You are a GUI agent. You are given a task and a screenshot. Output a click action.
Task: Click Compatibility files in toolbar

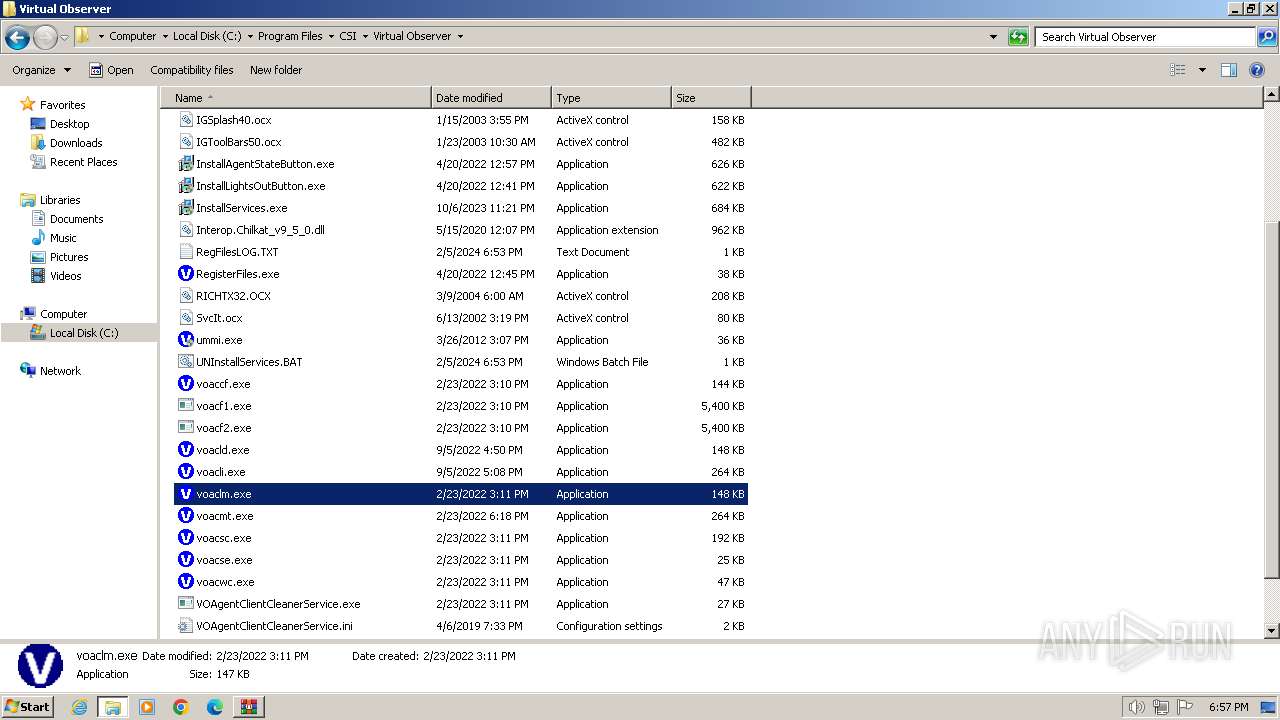[192, 70]
